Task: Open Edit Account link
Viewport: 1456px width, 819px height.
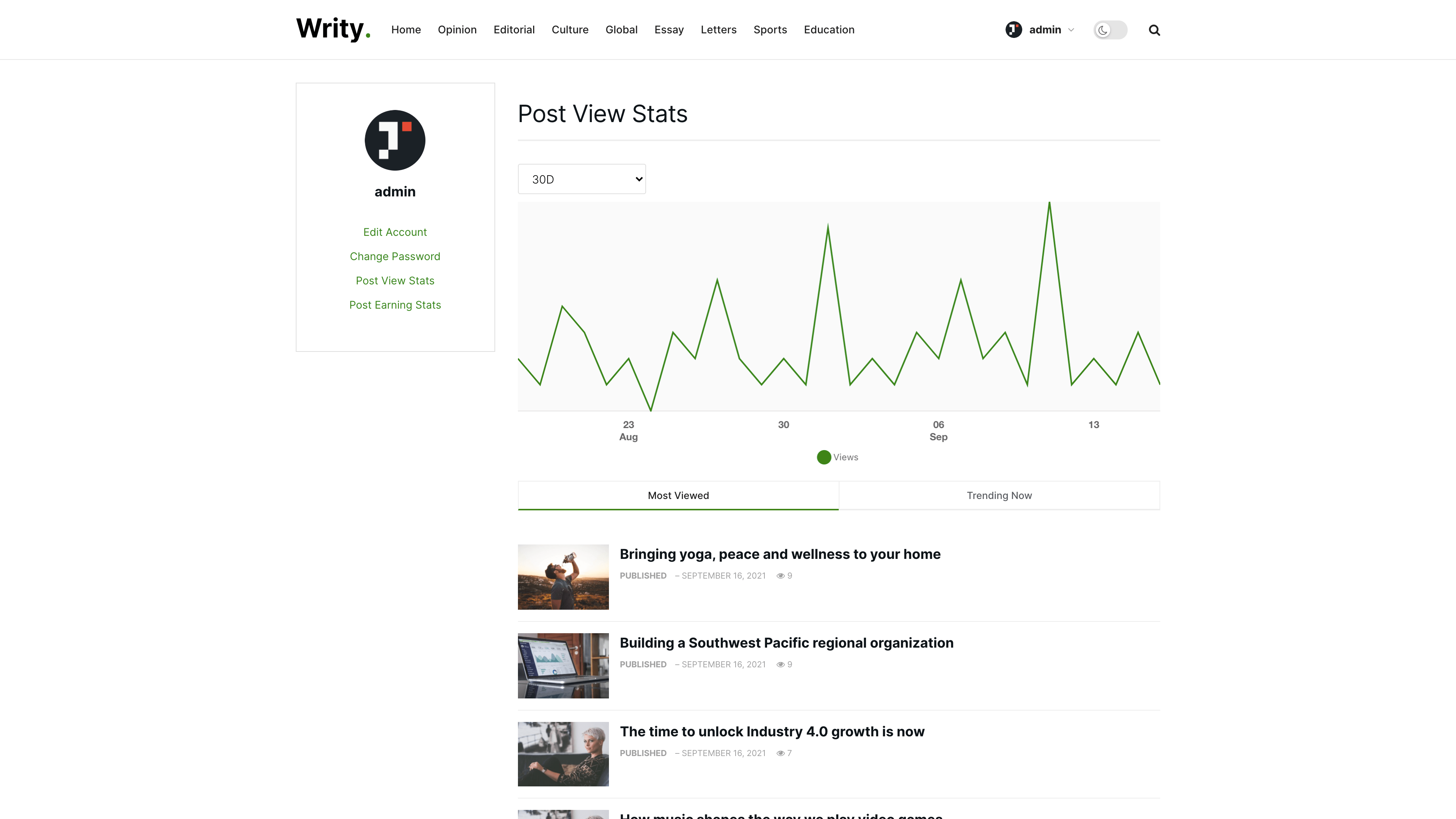Action: tap(394, 232)
